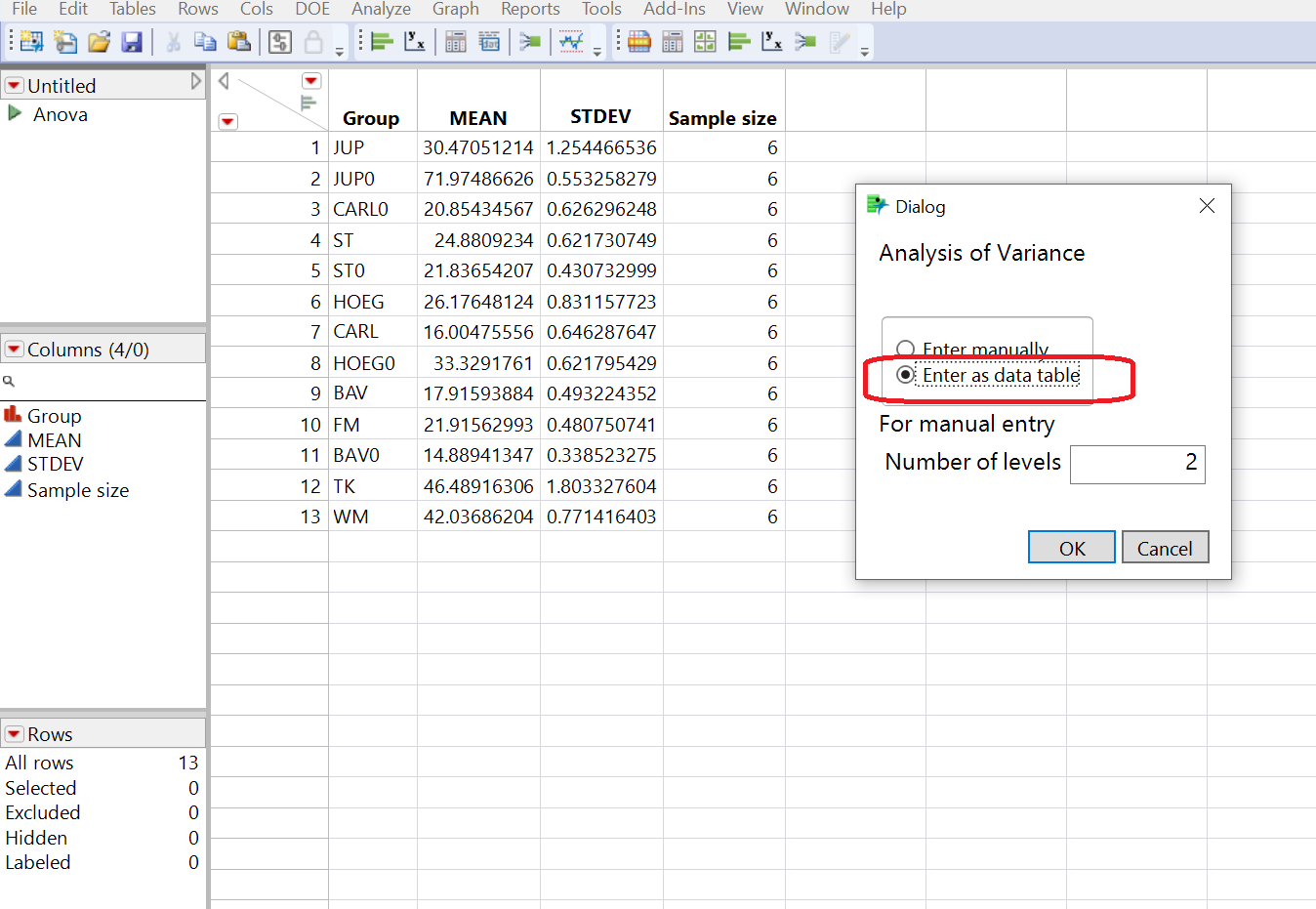Open the Analyze menu
This screenshot has width=1316, height=909.
[x=381, y=10]
